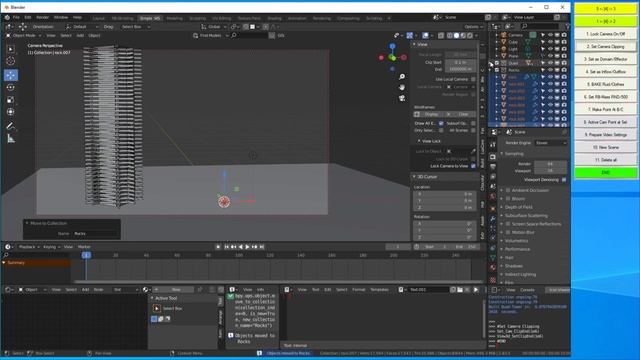Collapse the 3D Cursor panel
The image size is (640, 360).
(426, 177)
